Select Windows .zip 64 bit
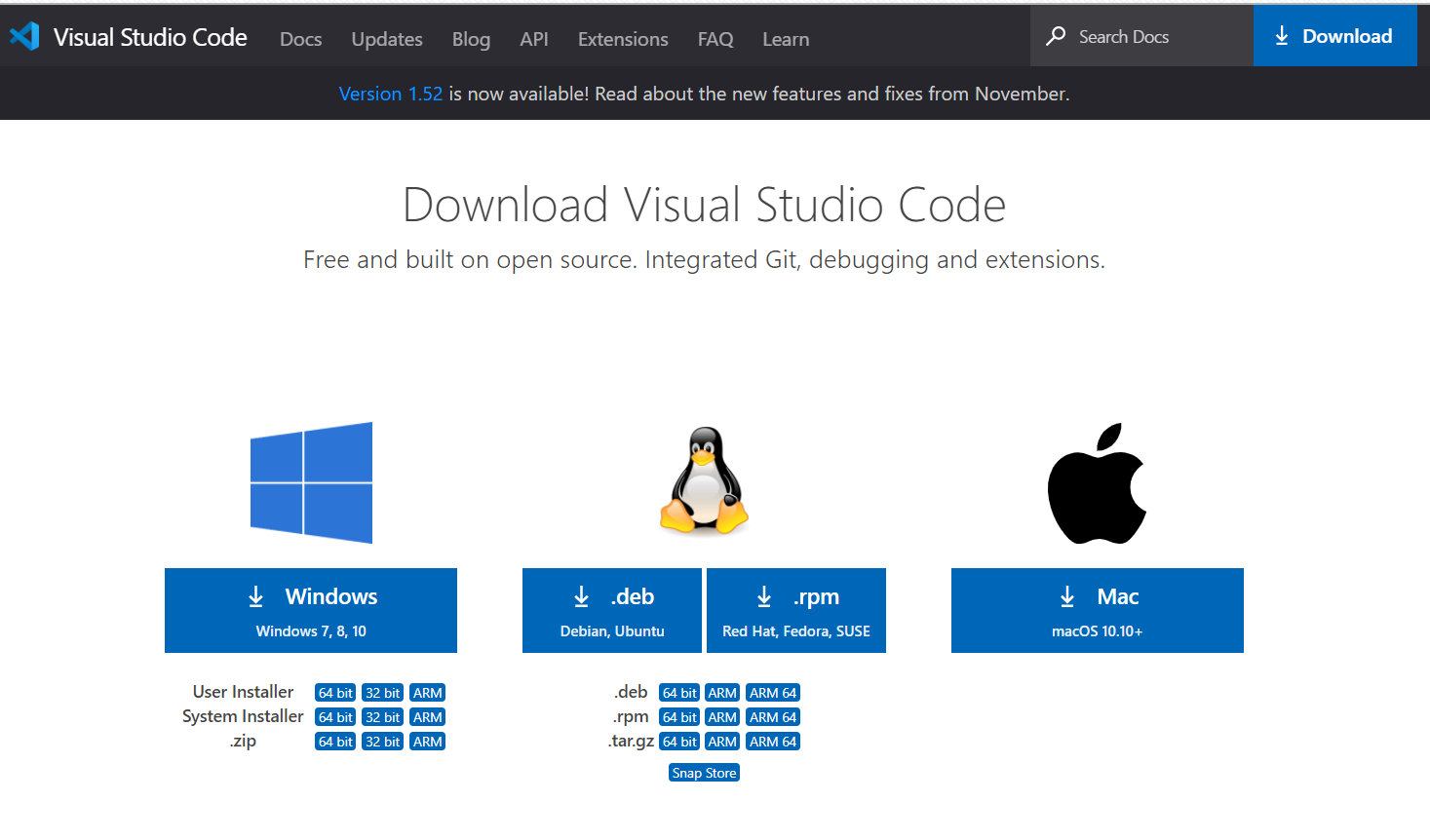1430x840 pixels. pyautogui.click(x=335, y=742)
